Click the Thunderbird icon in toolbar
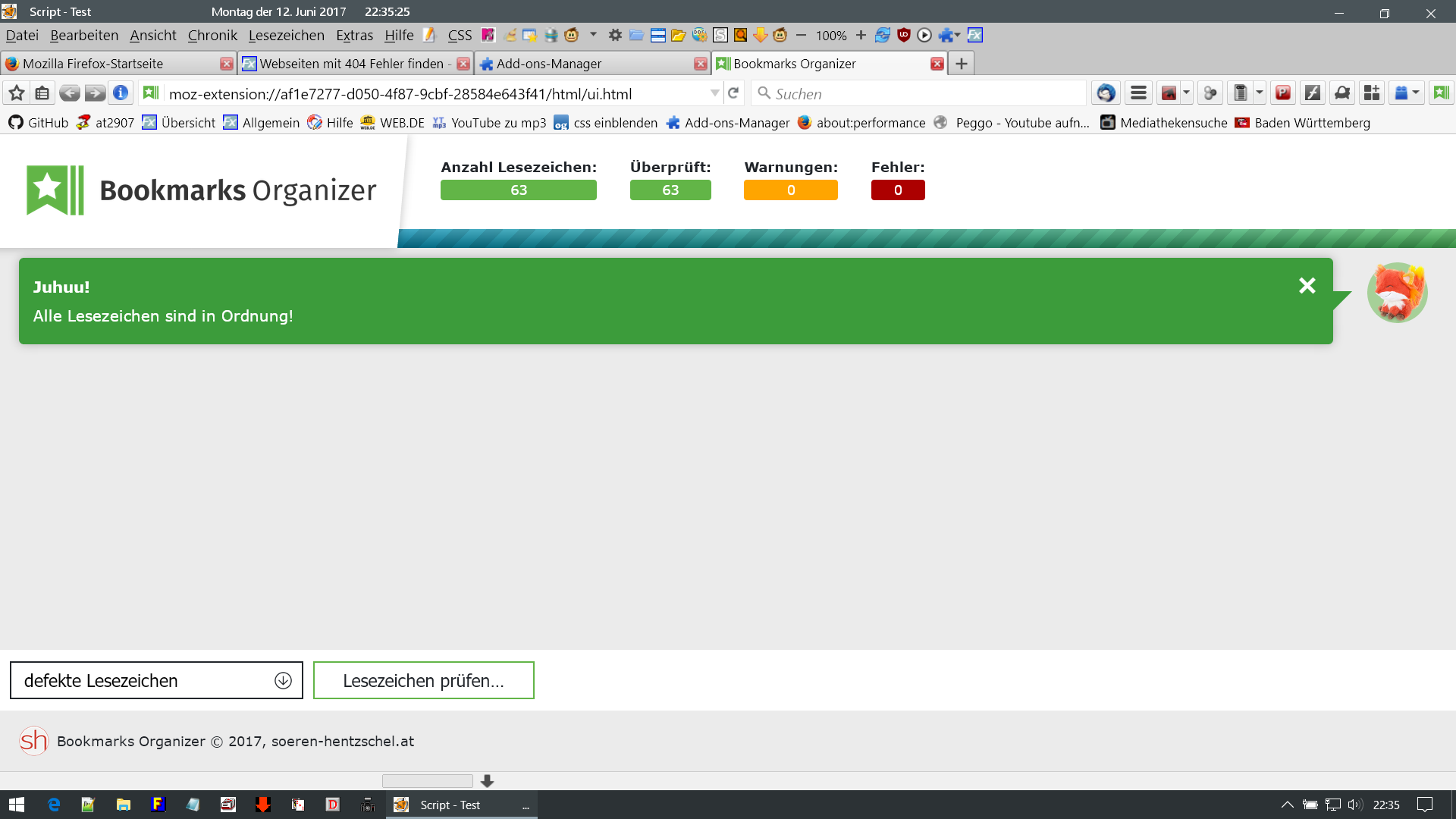1456x819 pixels. (x=1106, y=93)
